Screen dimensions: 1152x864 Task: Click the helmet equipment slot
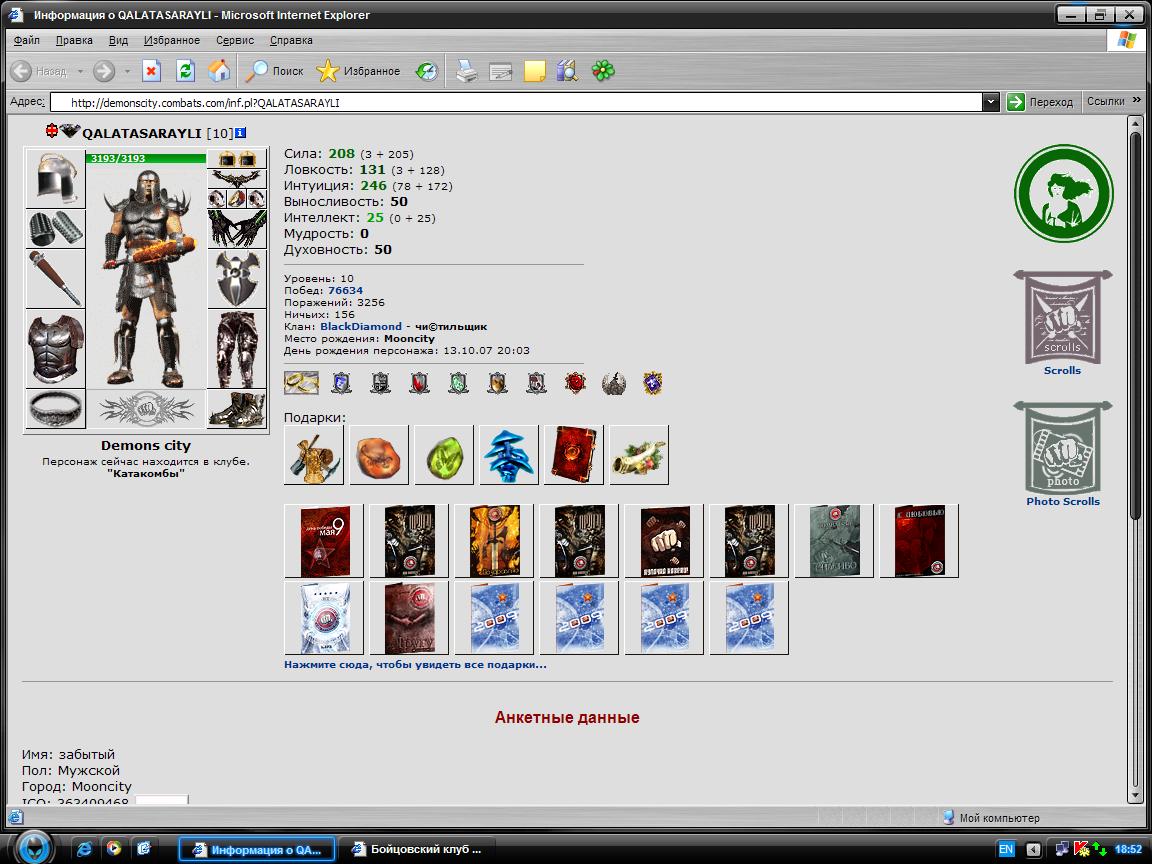click(x=56, y=178)
